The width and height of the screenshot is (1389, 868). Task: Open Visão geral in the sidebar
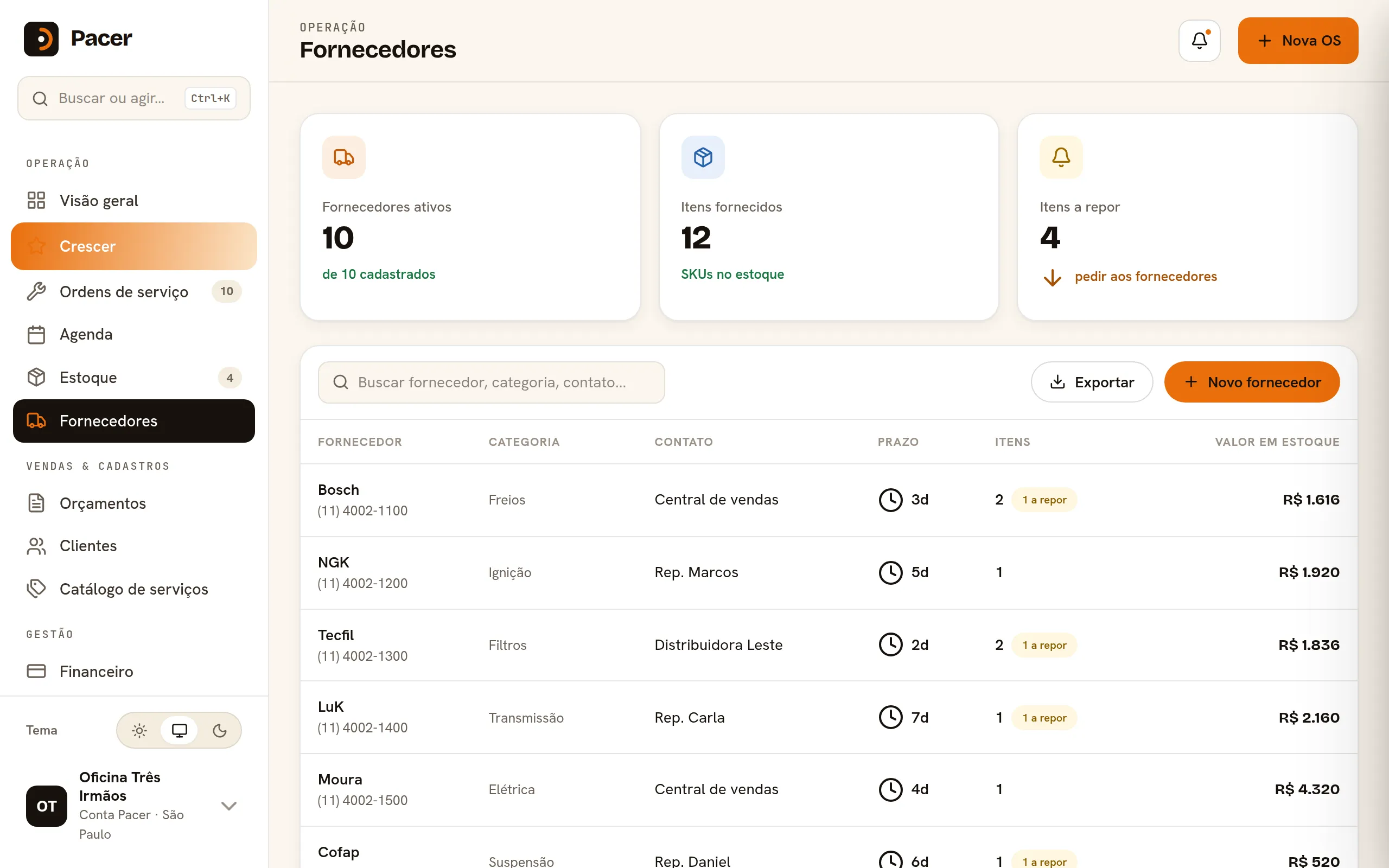click(x=133, y=200)
